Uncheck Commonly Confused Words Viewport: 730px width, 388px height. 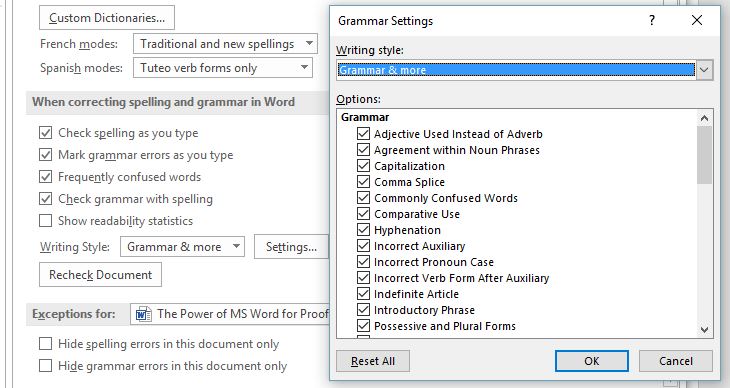(x=363, y=198)
